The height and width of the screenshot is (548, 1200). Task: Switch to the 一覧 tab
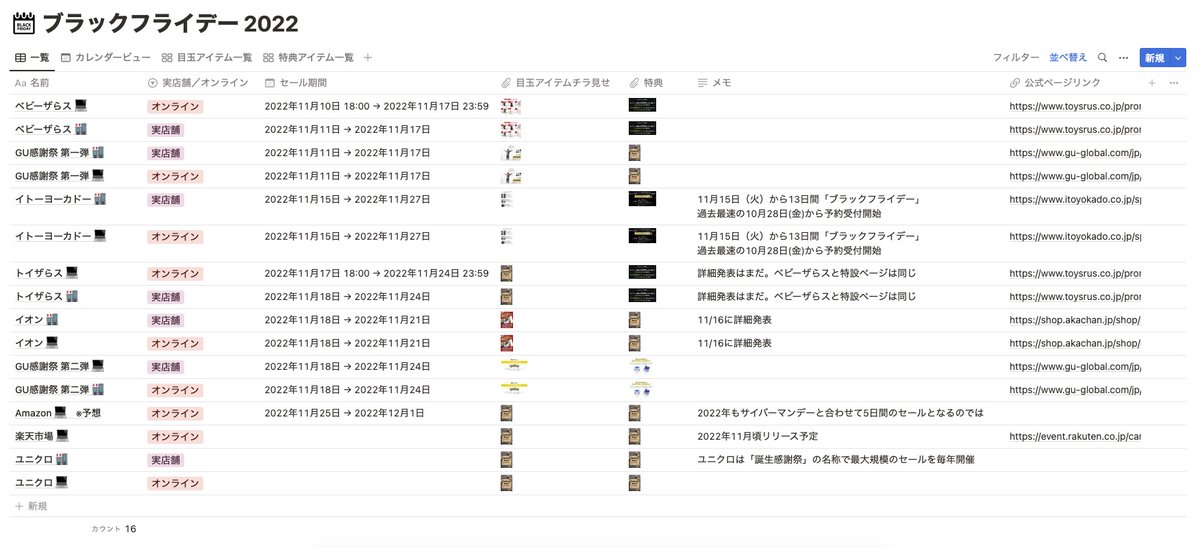[x=32, y=58]
